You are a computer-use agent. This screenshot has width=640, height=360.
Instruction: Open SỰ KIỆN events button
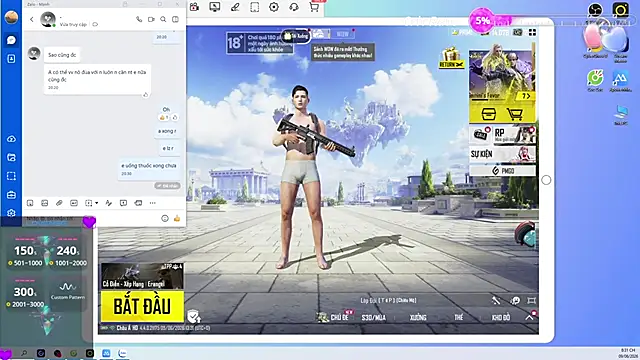[x=502, y=154]
